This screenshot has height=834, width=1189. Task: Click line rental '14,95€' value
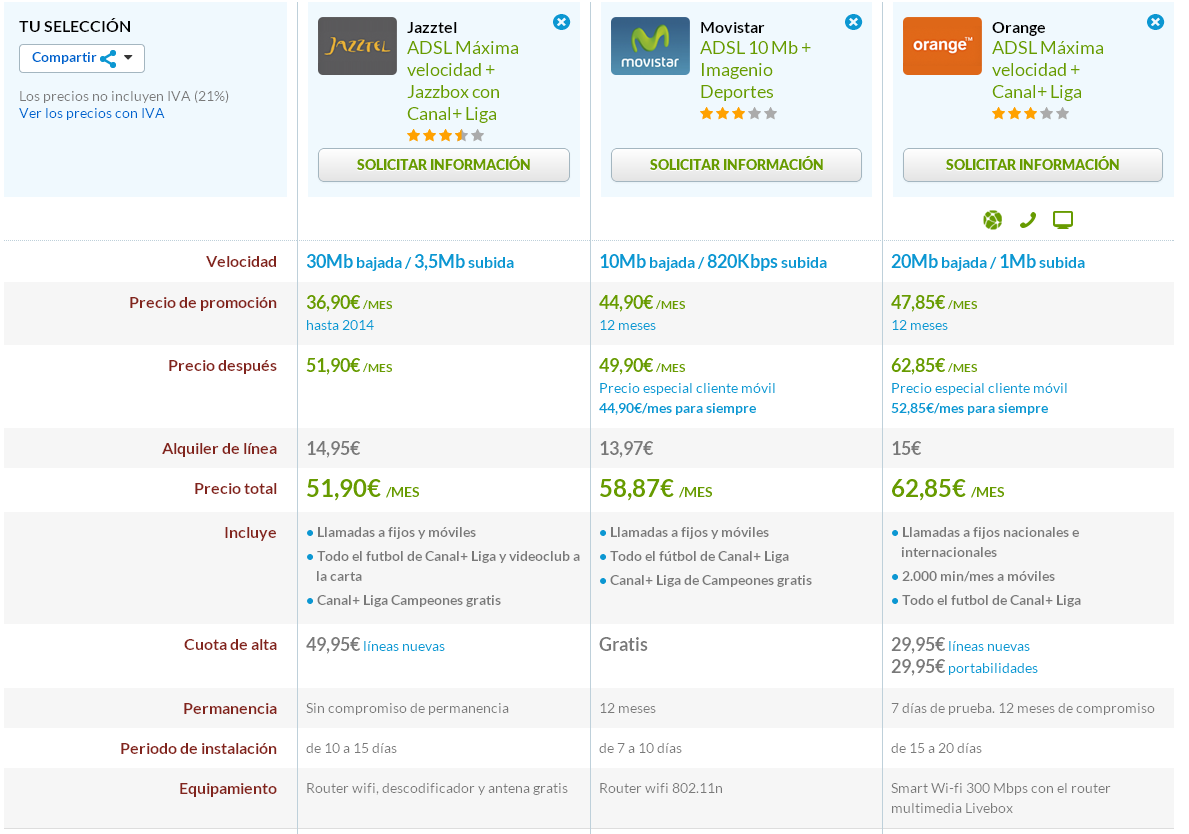pos(333,449)
